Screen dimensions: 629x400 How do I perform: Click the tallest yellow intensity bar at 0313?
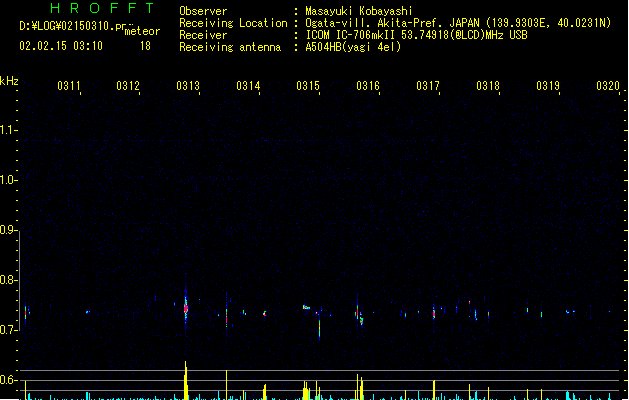(x=186, y=380)
